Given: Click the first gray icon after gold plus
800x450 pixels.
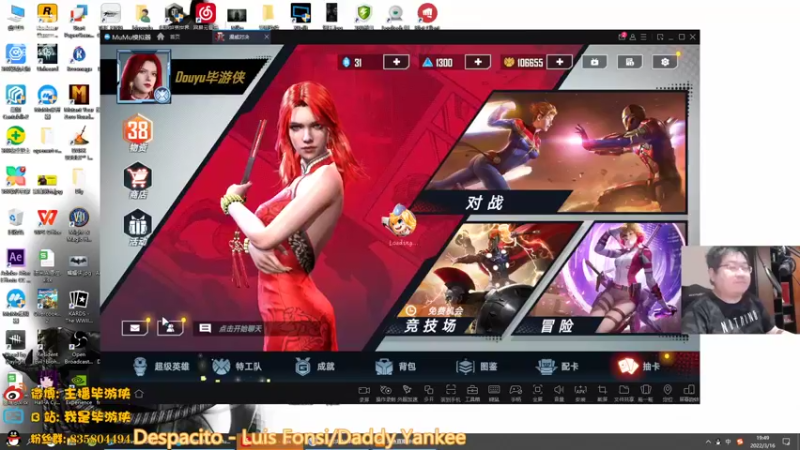Looking at the screenshot, I should (594, 62).
